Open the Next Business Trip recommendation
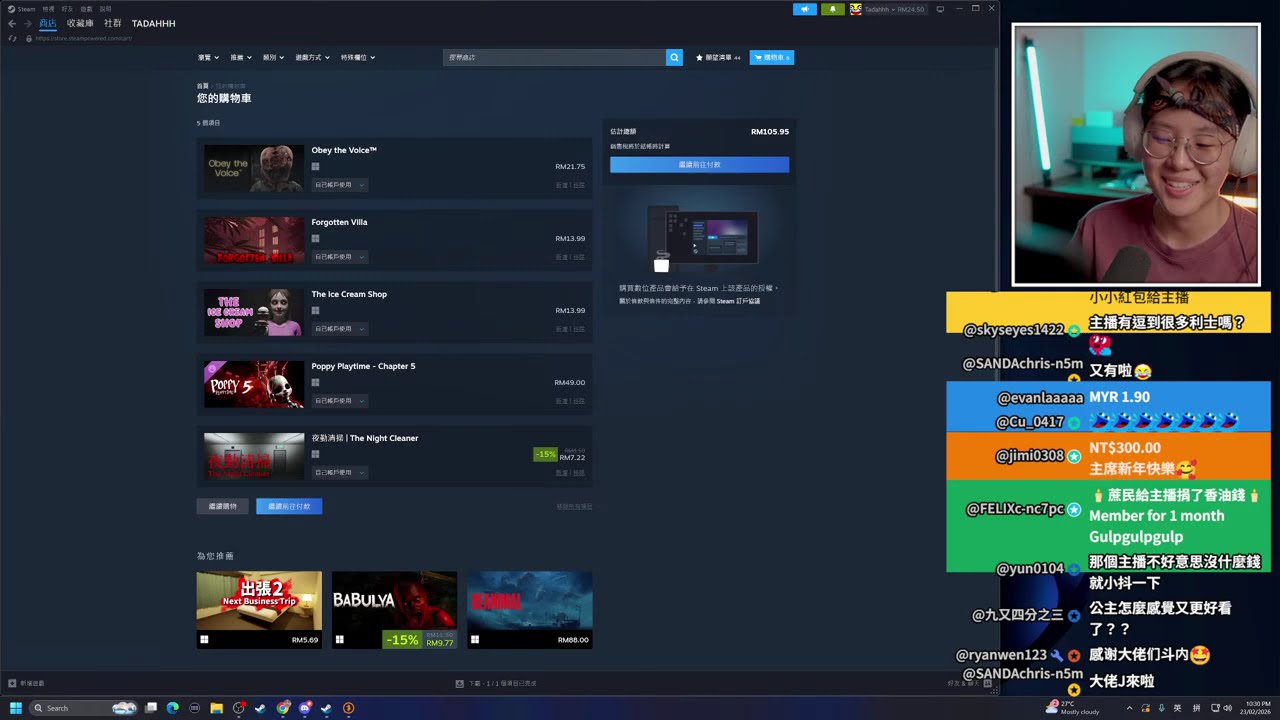This screenshot has width=1280, height=720. pos(259,610)
